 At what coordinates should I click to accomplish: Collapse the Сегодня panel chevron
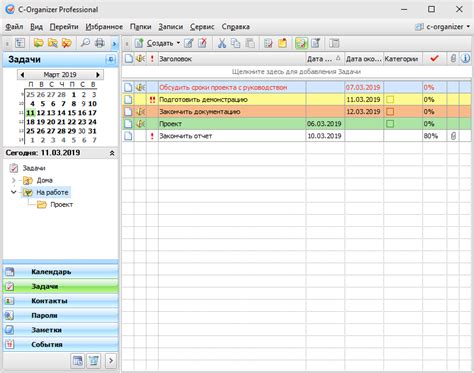(x=112, y=153)
